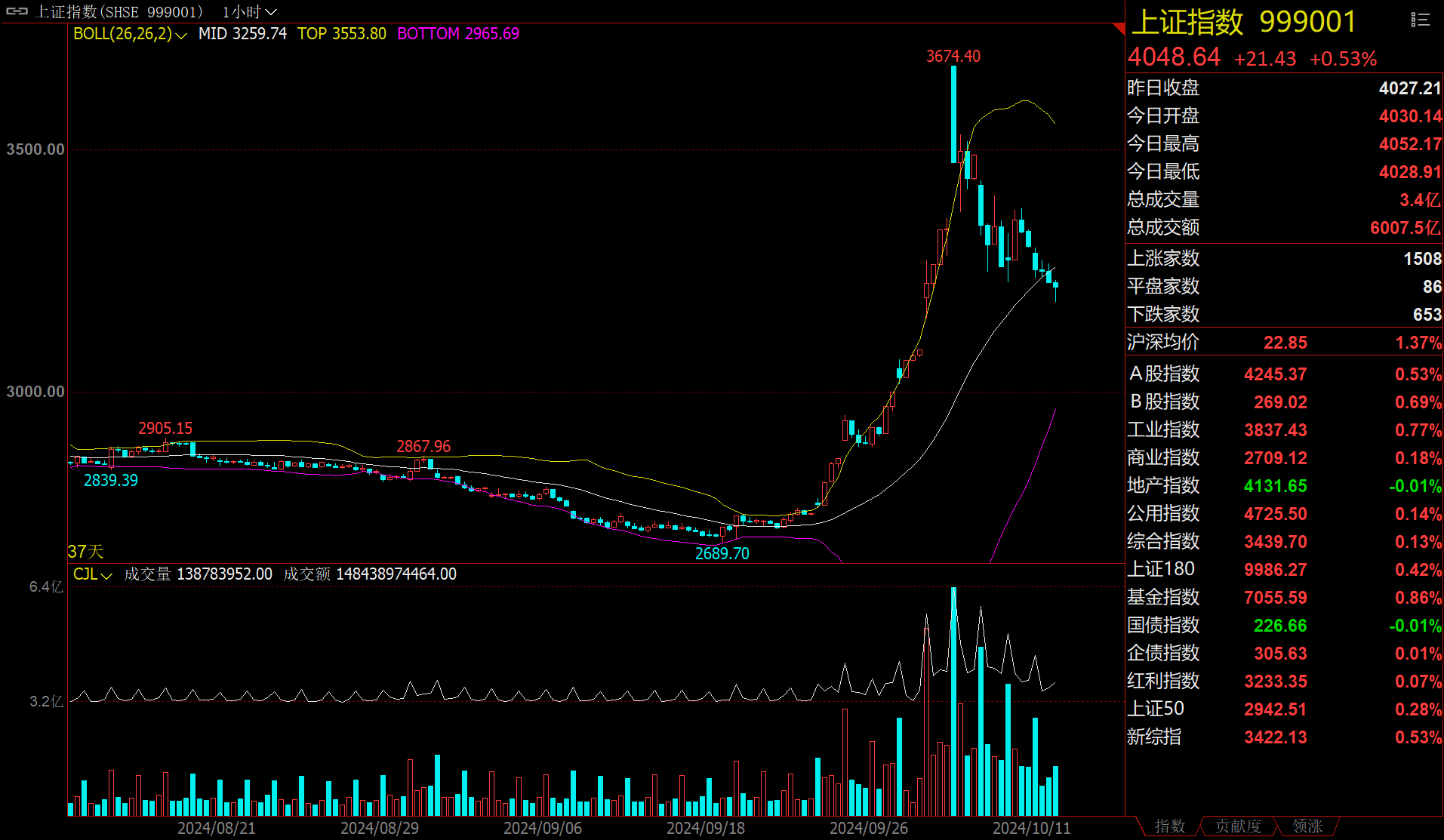Select the 地产指数 row
The height and width of the screenshot is (840, 1444).
click(1283, 486)
